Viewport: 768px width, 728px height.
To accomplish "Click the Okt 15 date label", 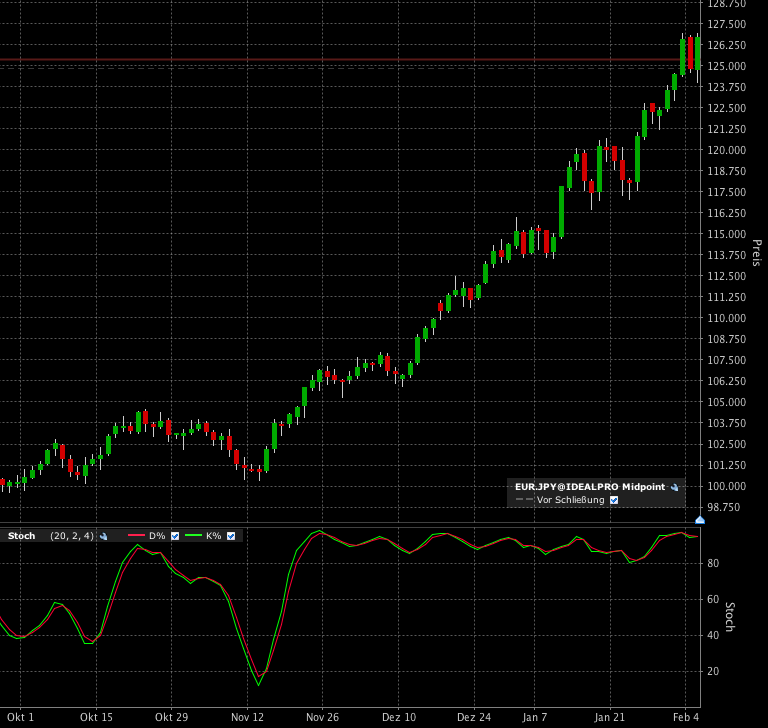I will [96, 717].
